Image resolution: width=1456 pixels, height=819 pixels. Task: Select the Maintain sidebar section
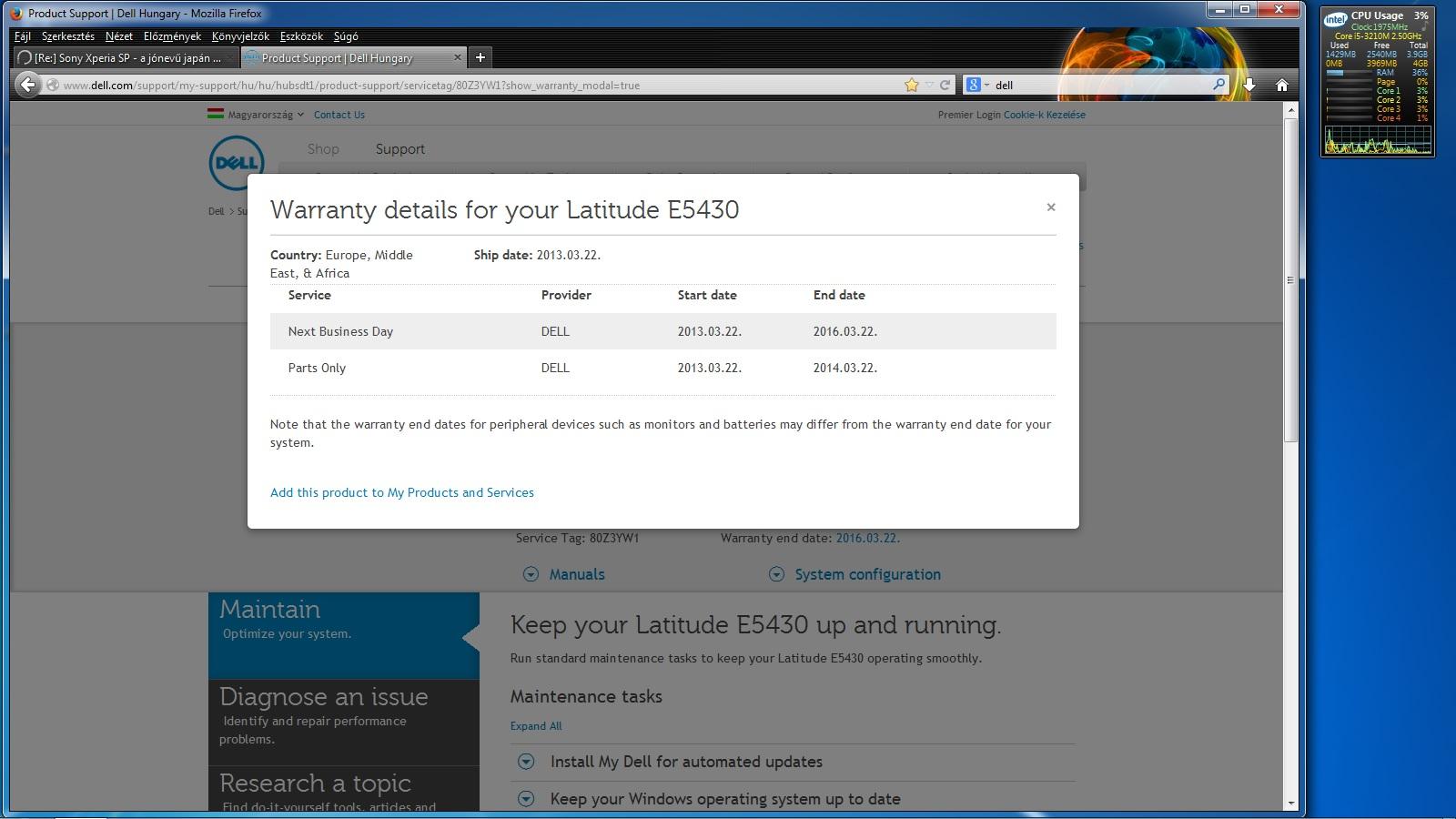point(344,635)
